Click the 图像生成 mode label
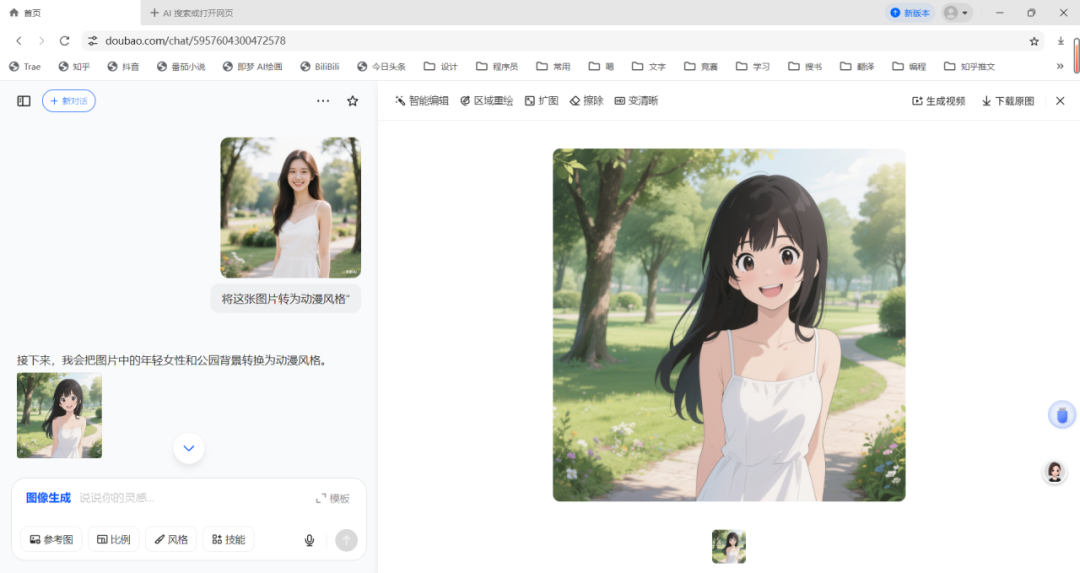This screenshot has height=573, width=1080. pos(48,497)
